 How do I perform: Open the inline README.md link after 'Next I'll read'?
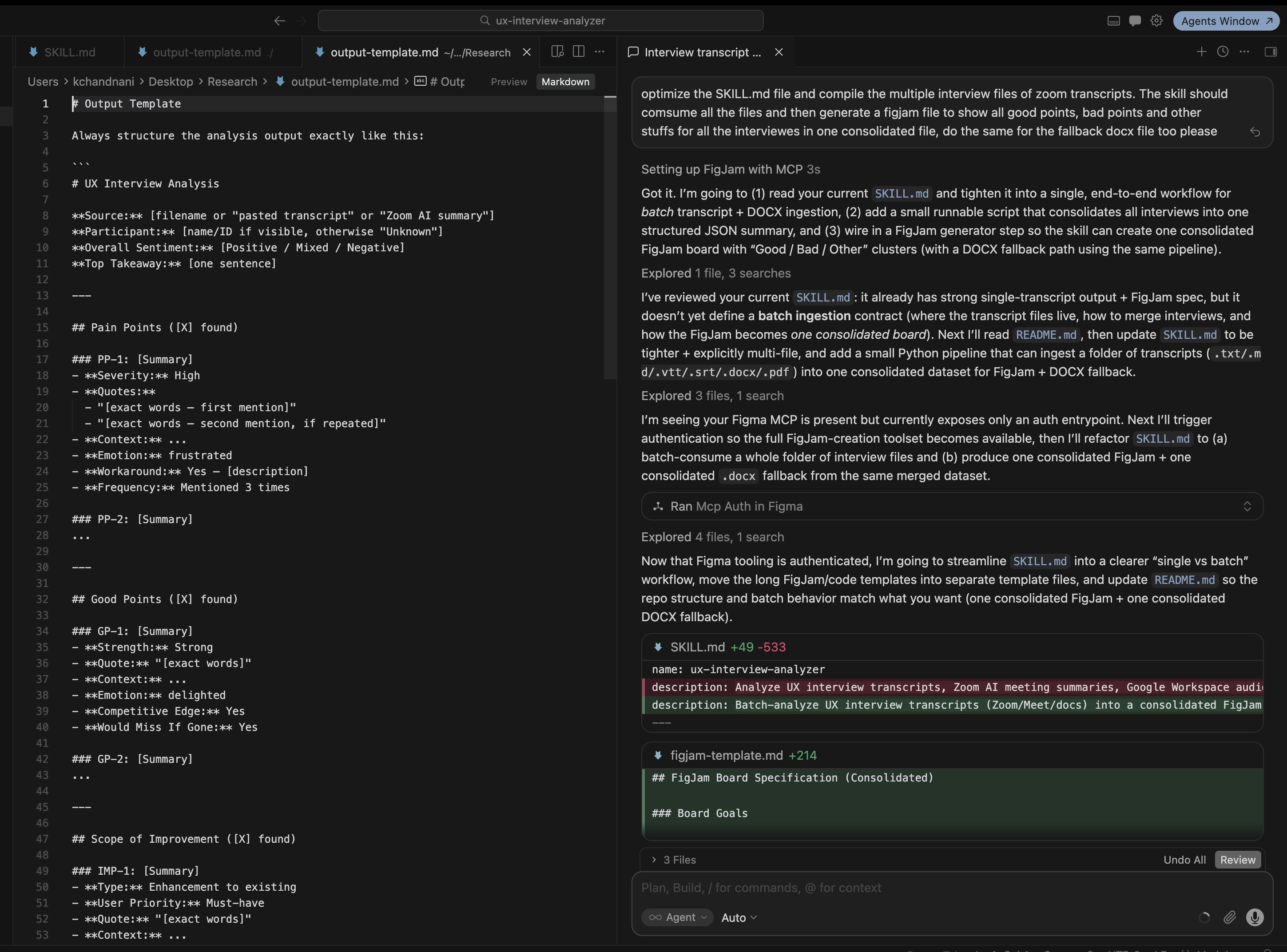tap(1045, 335)
